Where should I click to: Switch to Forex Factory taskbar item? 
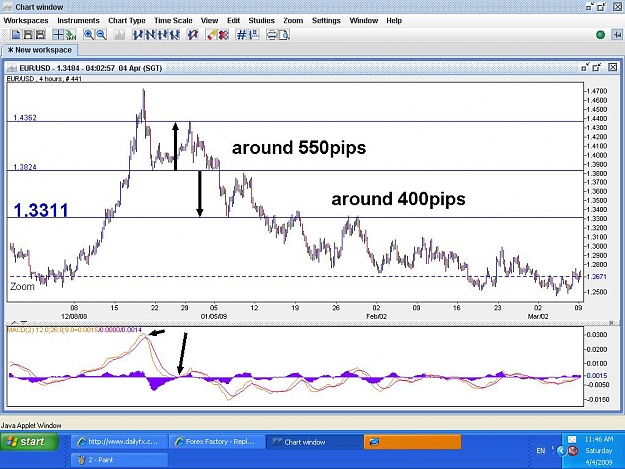pos(217,442)
